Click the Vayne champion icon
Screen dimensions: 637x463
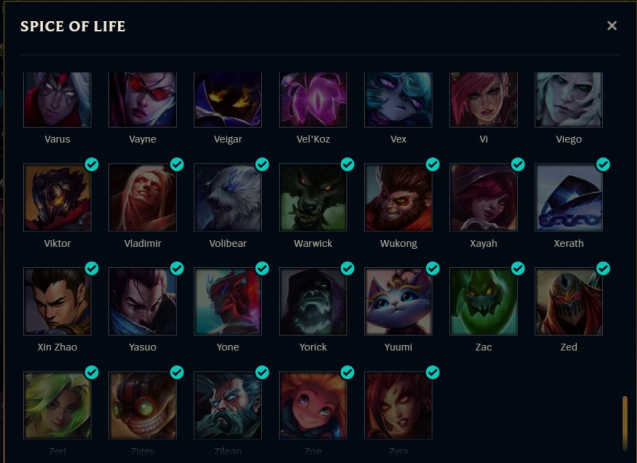tap(143, 100)
